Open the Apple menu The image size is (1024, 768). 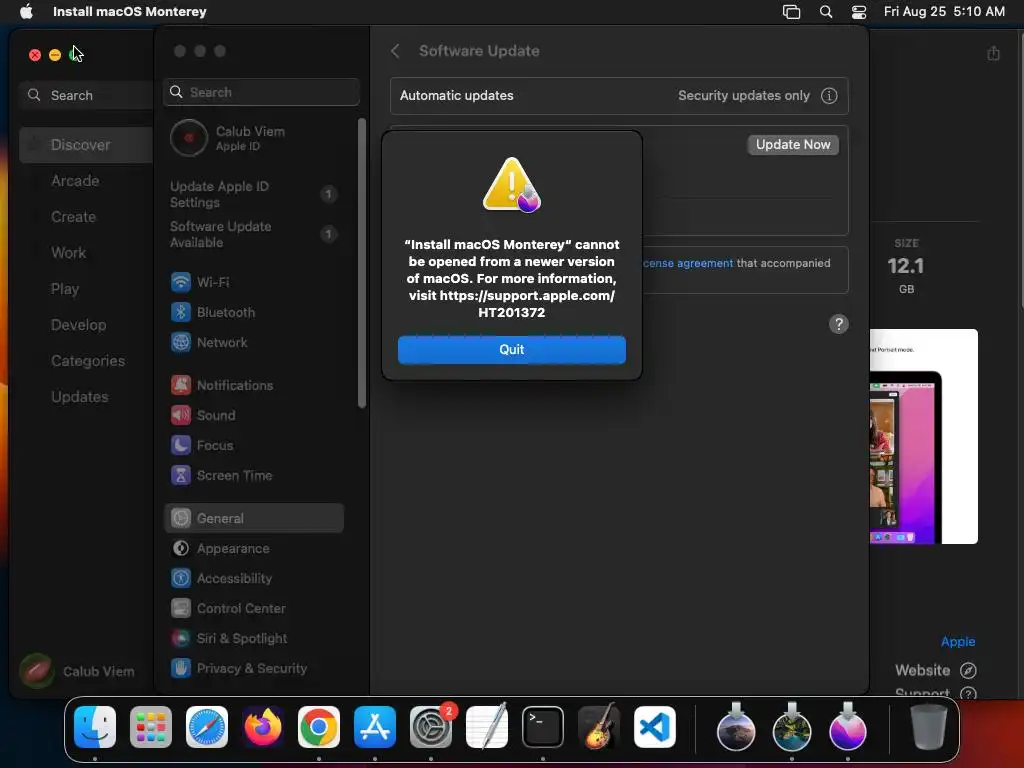[26, 11]
